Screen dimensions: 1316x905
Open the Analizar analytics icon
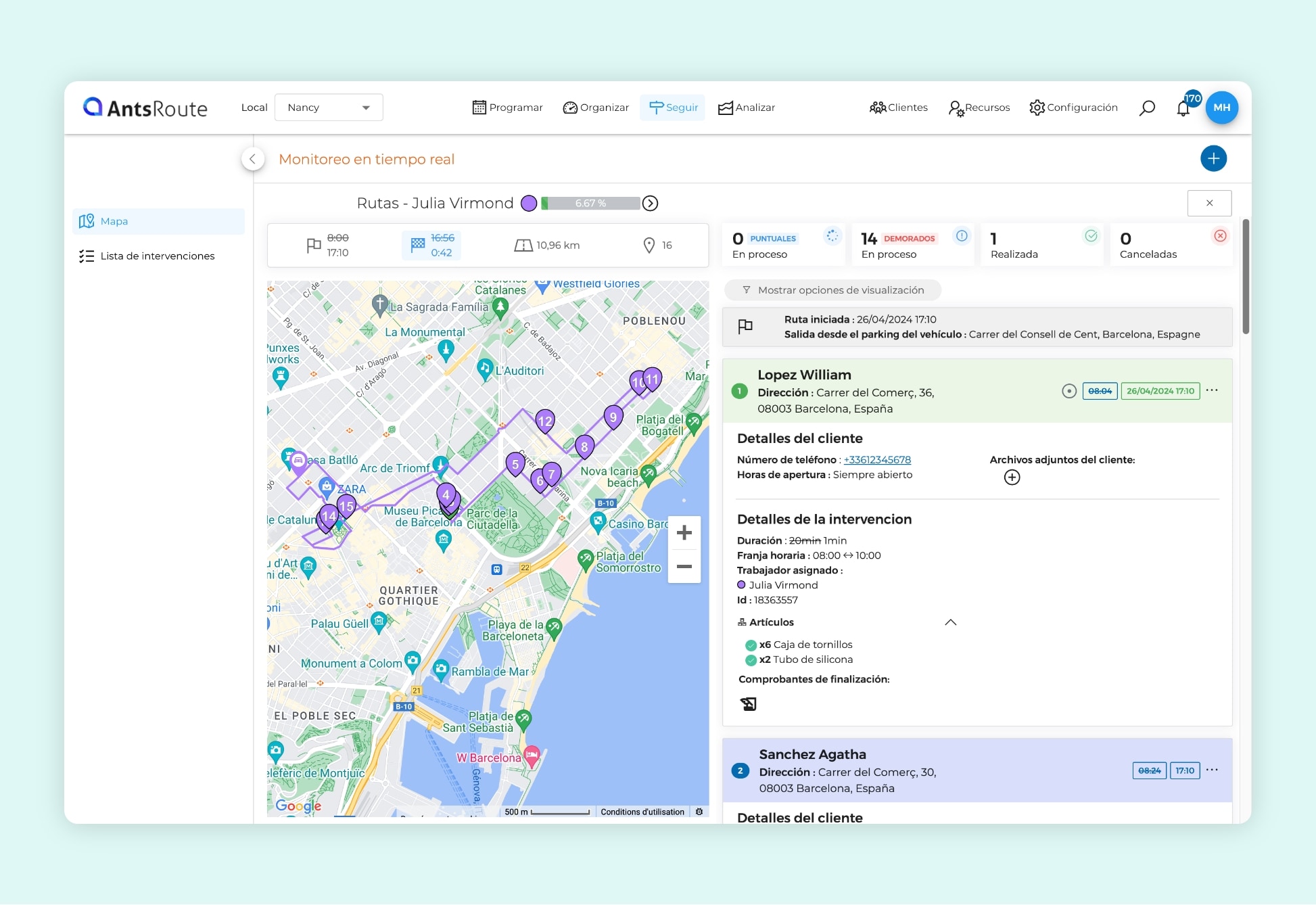pos(724,108)
